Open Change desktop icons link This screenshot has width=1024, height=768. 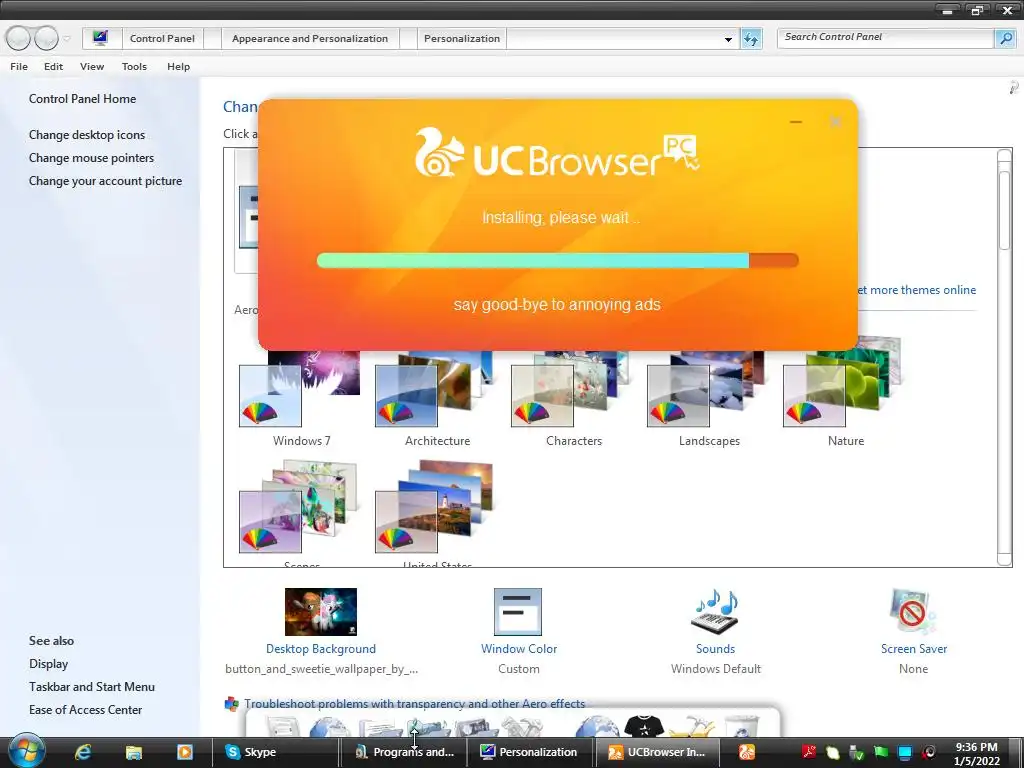coord(87,135)
